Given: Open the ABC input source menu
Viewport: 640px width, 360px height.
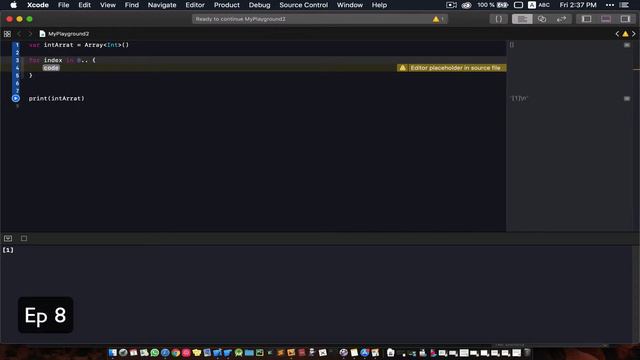Looking at the screenshot, I should click(539, 5).
